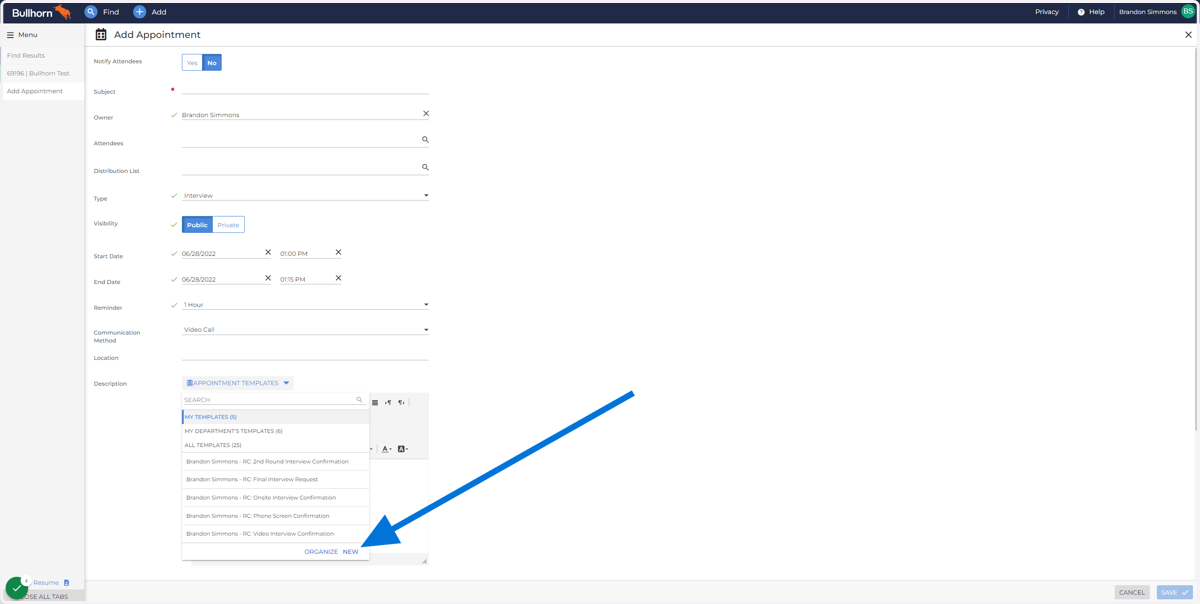
Task: Click the Attendees input field
Action: tap(300, 141)
